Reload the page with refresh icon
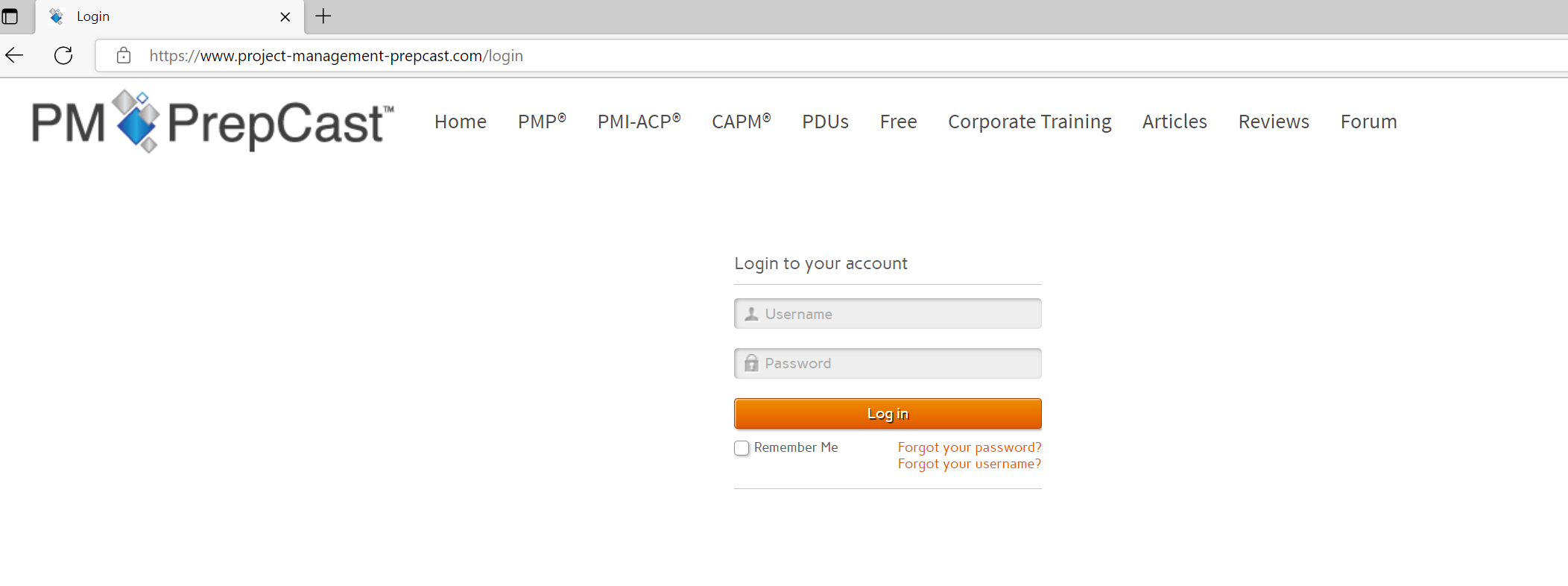This screenshot has width=1568, height=586. click(63, 55)
